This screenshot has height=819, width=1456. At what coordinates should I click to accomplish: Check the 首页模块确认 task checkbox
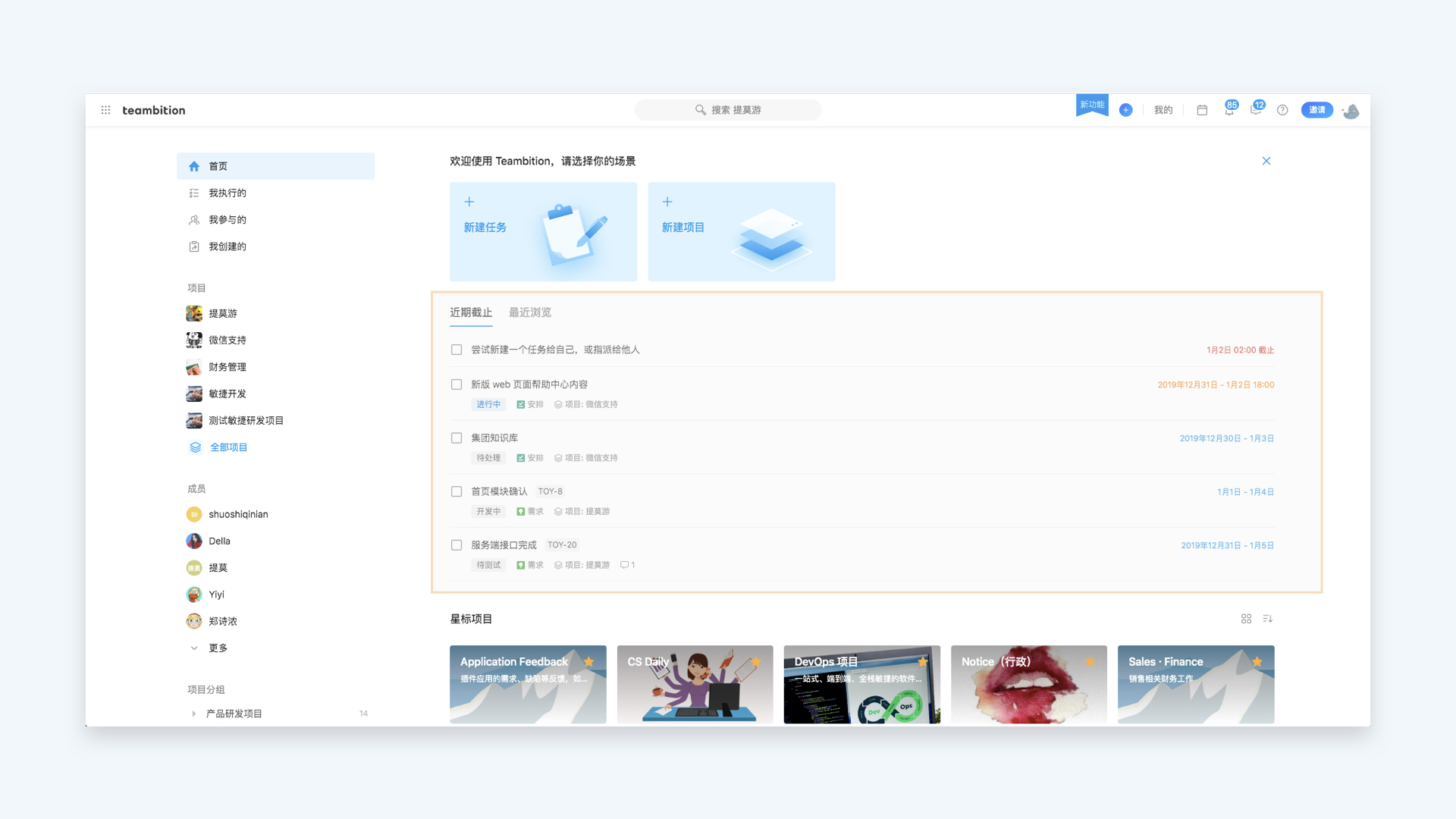pos(457,491)
